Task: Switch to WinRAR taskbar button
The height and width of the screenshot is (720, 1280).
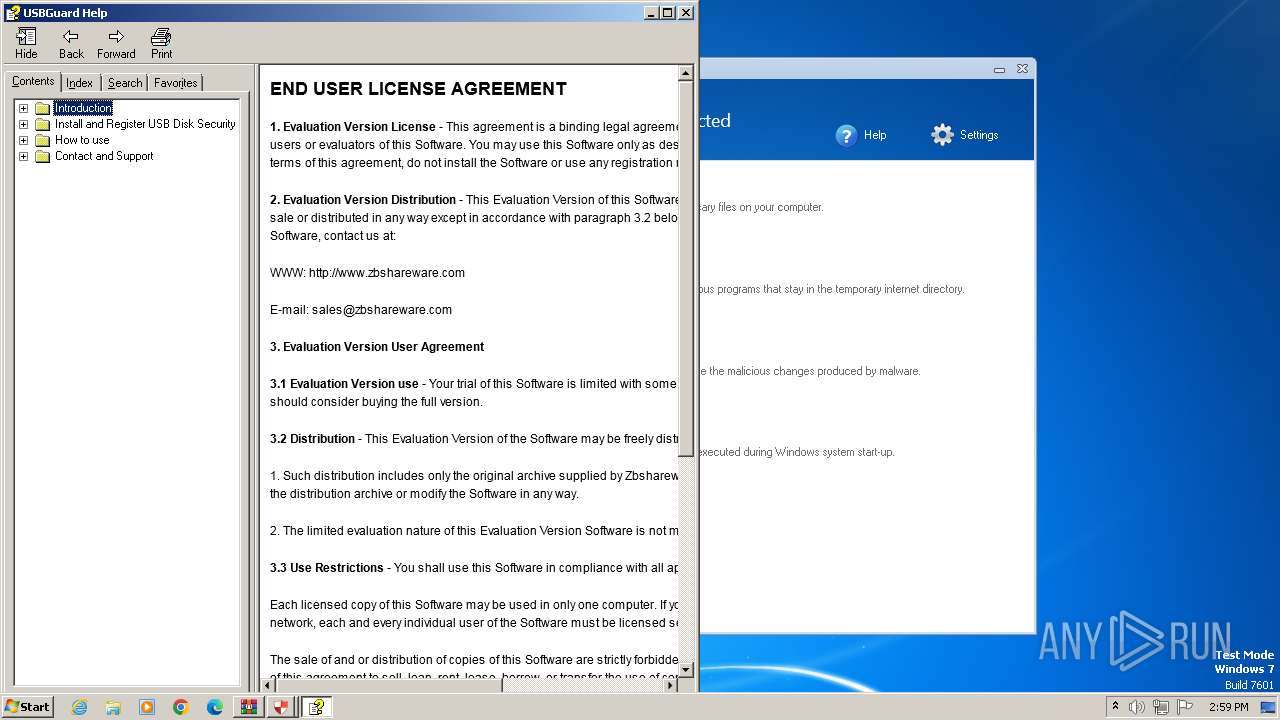Action: coord(248,707)
